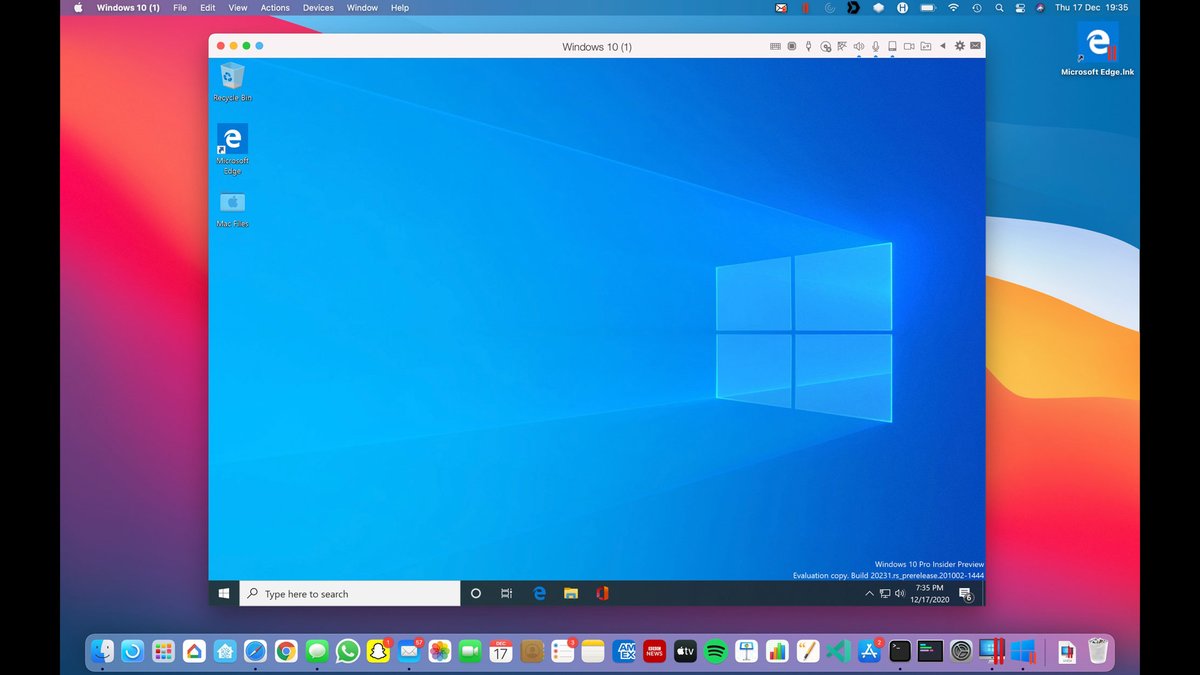Open the Recycle Bin on Windows desktop
Image resolution: width=1200 pixels, height=675 pixels.
232,82
